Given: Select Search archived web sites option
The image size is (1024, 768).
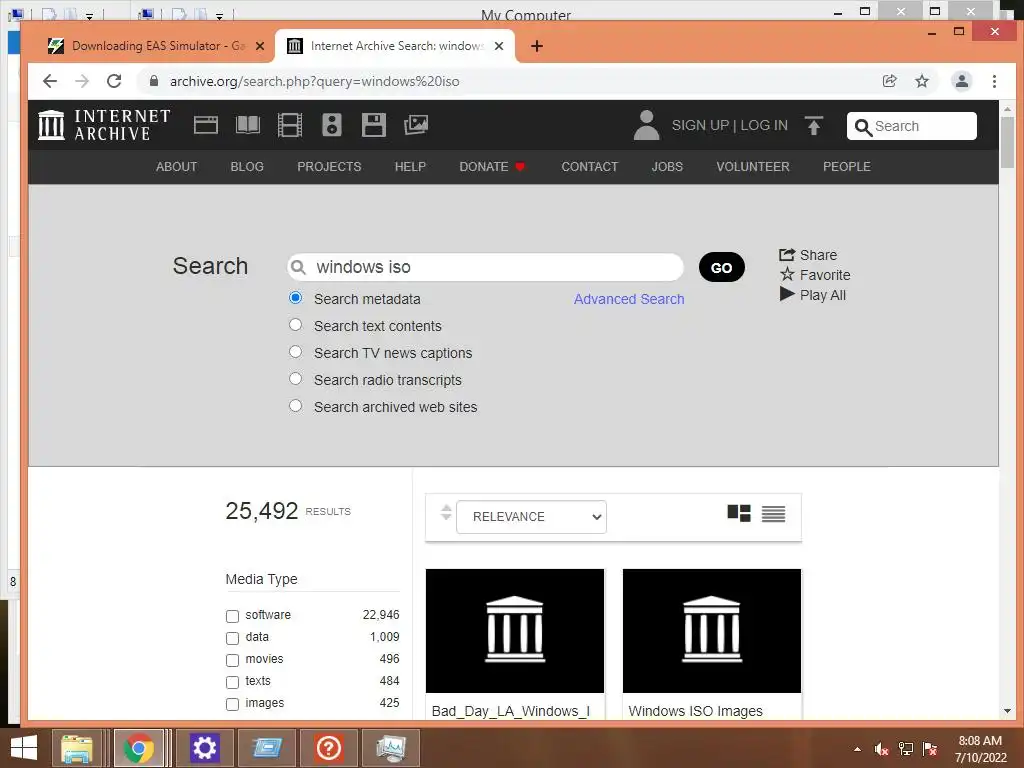Looking at the screenshot, I should (296, 406).
